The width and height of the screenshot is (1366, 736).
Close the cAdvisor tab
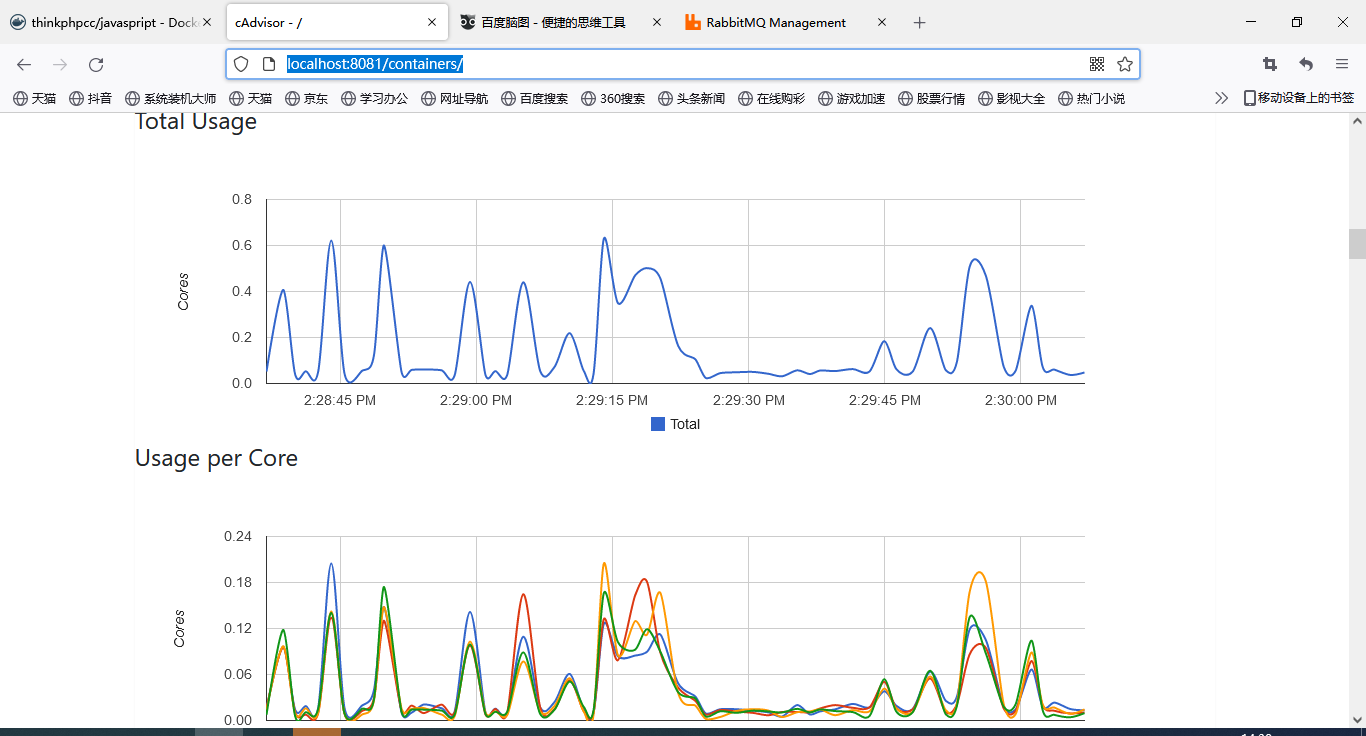coord(431,22)
